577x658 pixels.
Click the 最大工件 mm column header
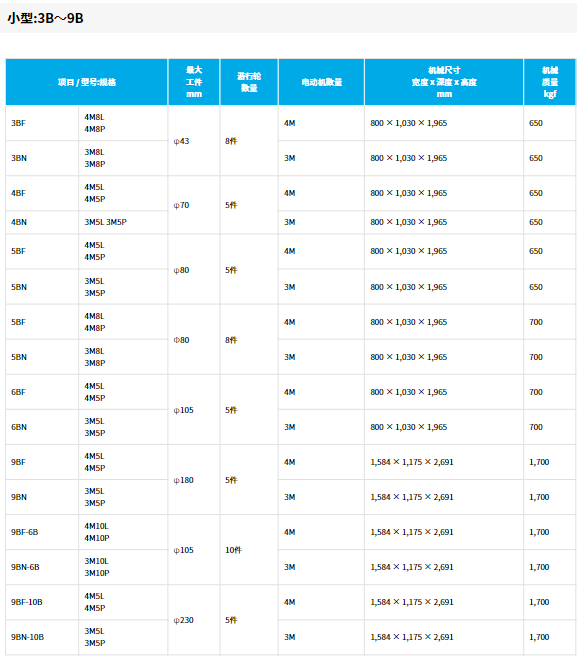click(194, 82)
